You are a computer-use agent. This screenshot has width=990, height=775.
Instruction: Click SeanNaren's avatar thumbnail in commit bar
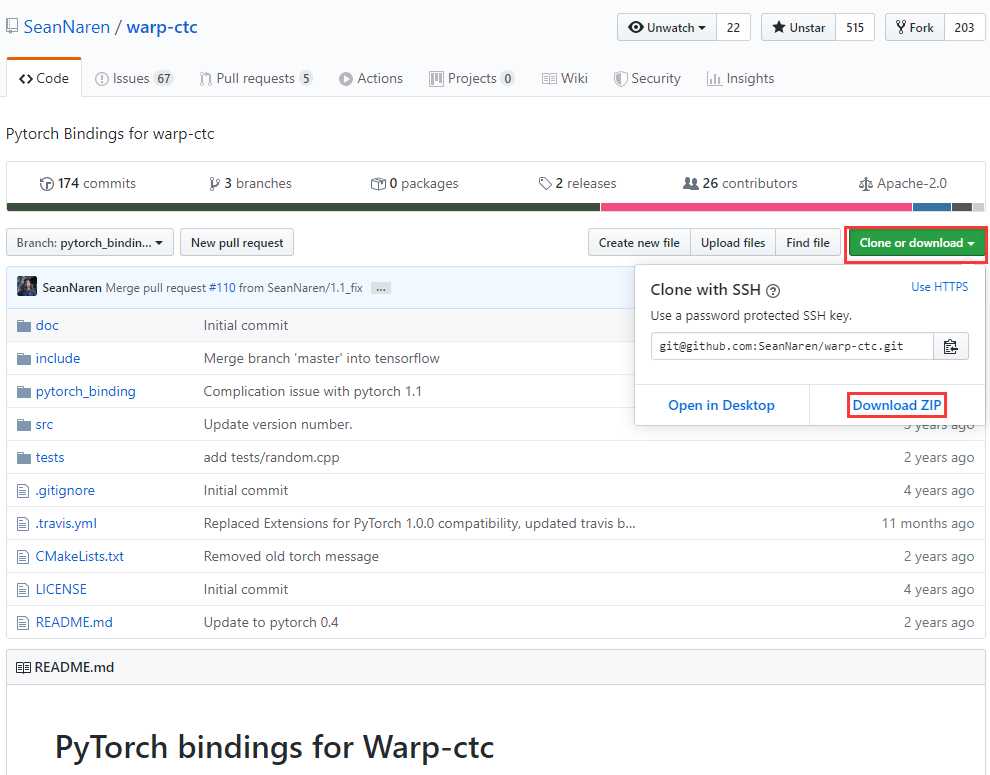27,287
